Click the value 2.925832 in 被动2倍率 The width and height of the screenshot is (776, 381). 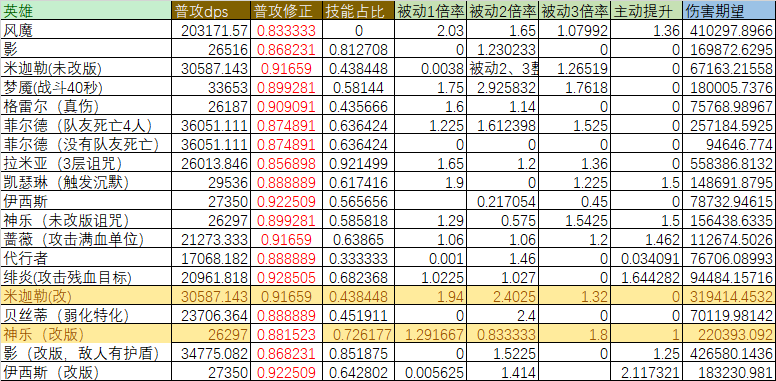502,88
